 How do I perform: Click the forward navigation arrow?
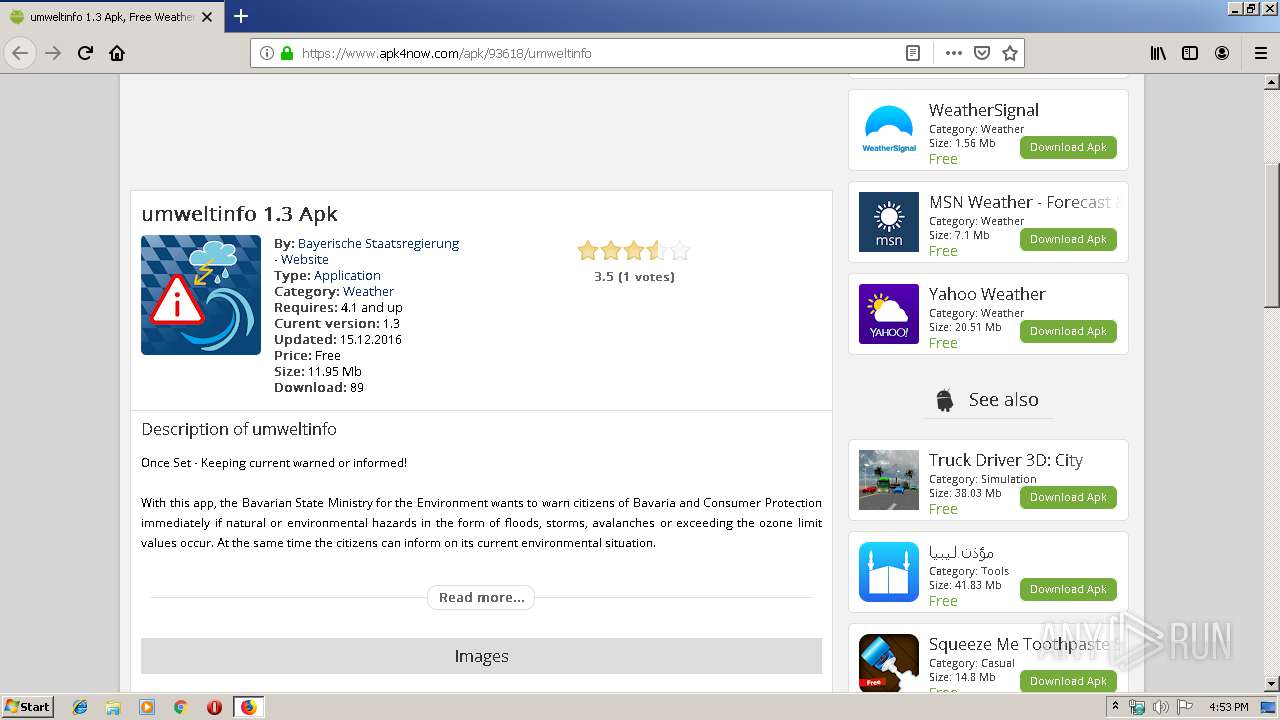coord(53,53)
